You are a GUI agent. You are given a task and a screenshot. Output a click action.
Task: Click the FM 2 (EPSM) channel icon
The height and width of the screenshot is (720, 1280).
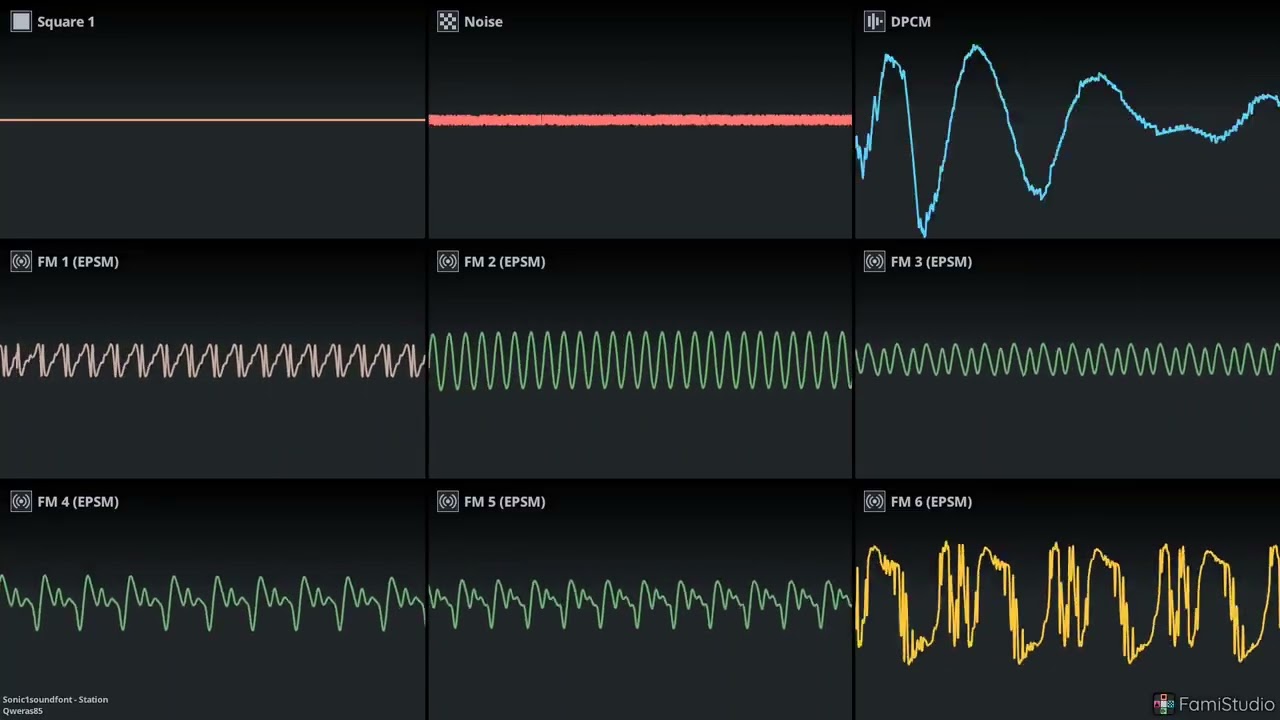(x=448, y=261)
